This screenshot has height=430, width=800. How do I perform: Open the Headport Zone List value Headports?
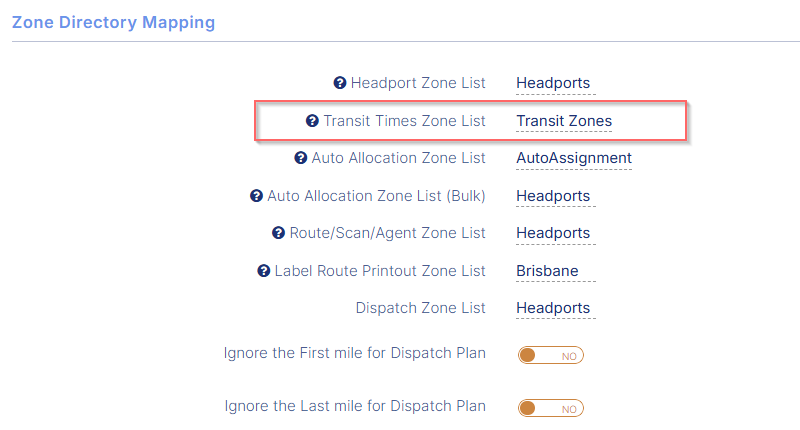tap(553, 83)
